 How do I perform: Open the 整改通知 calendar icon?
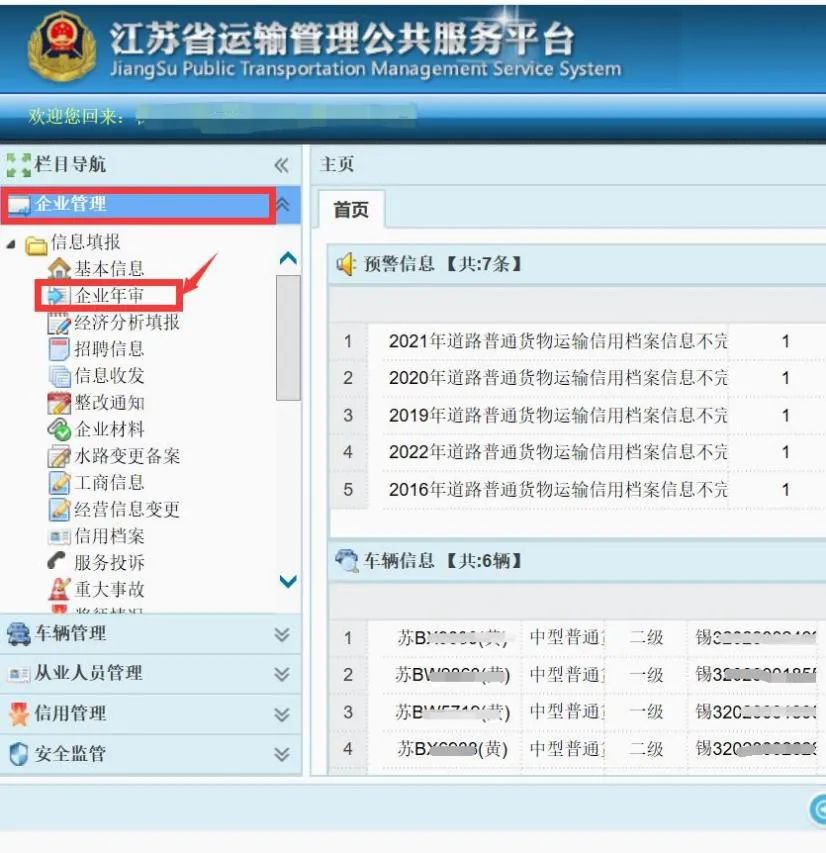click(59, 403)
